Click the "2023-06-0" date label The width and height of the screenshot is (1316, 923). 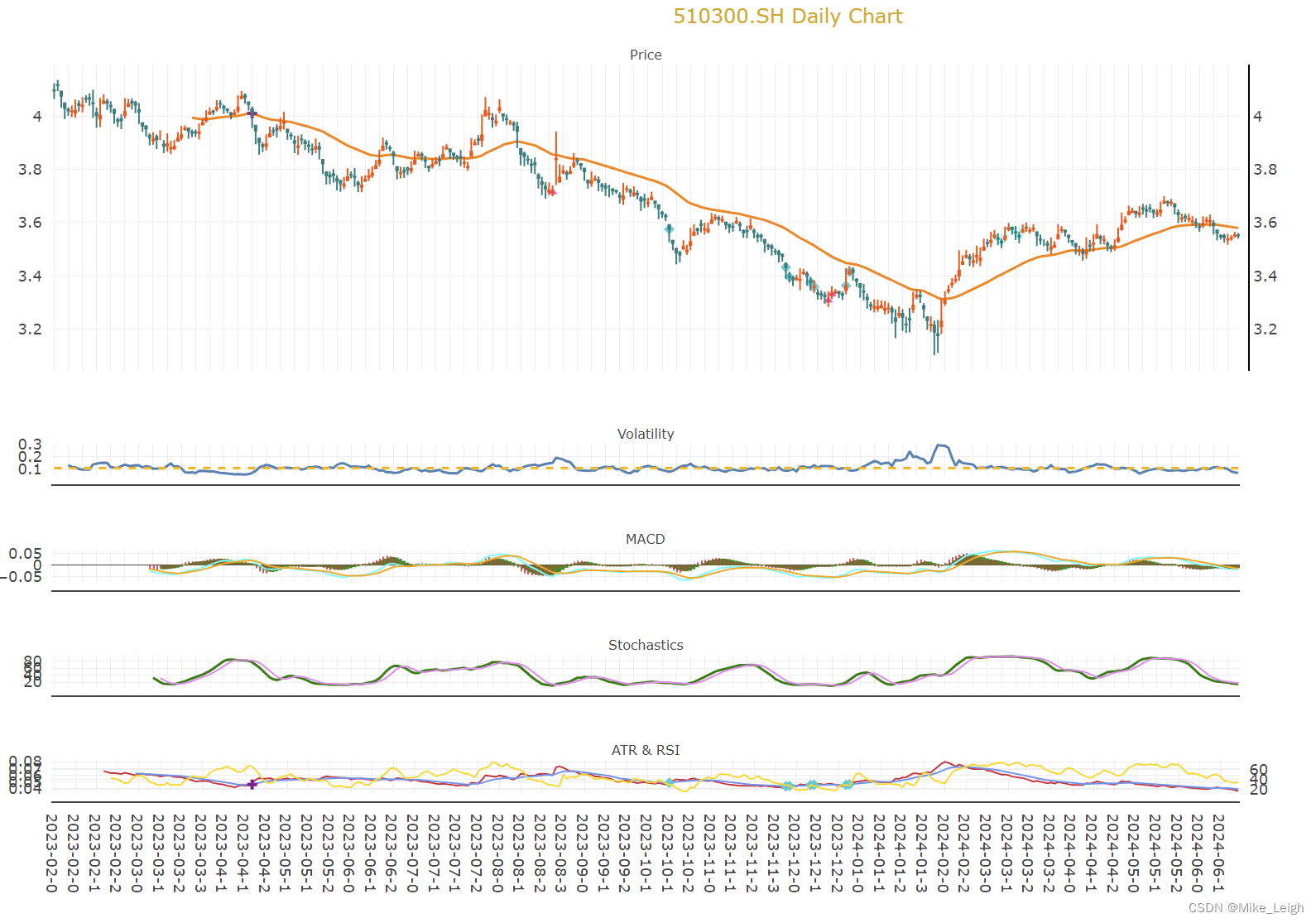pos(348,853)
